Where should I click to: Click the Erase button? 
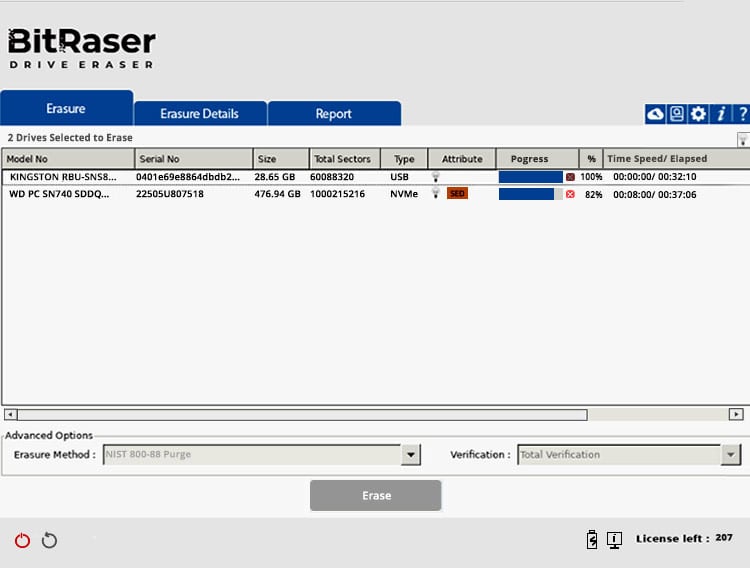point(375,495)
